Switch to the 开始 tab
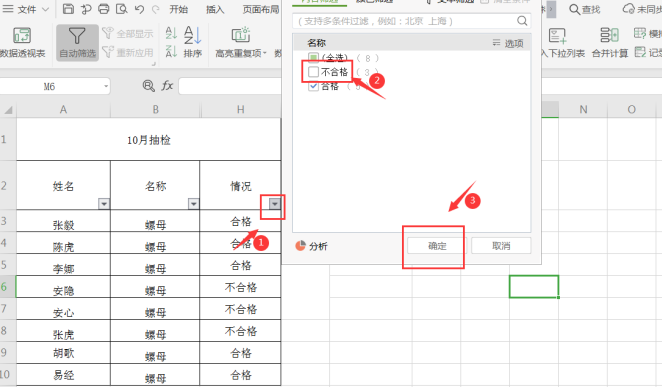 179,9
